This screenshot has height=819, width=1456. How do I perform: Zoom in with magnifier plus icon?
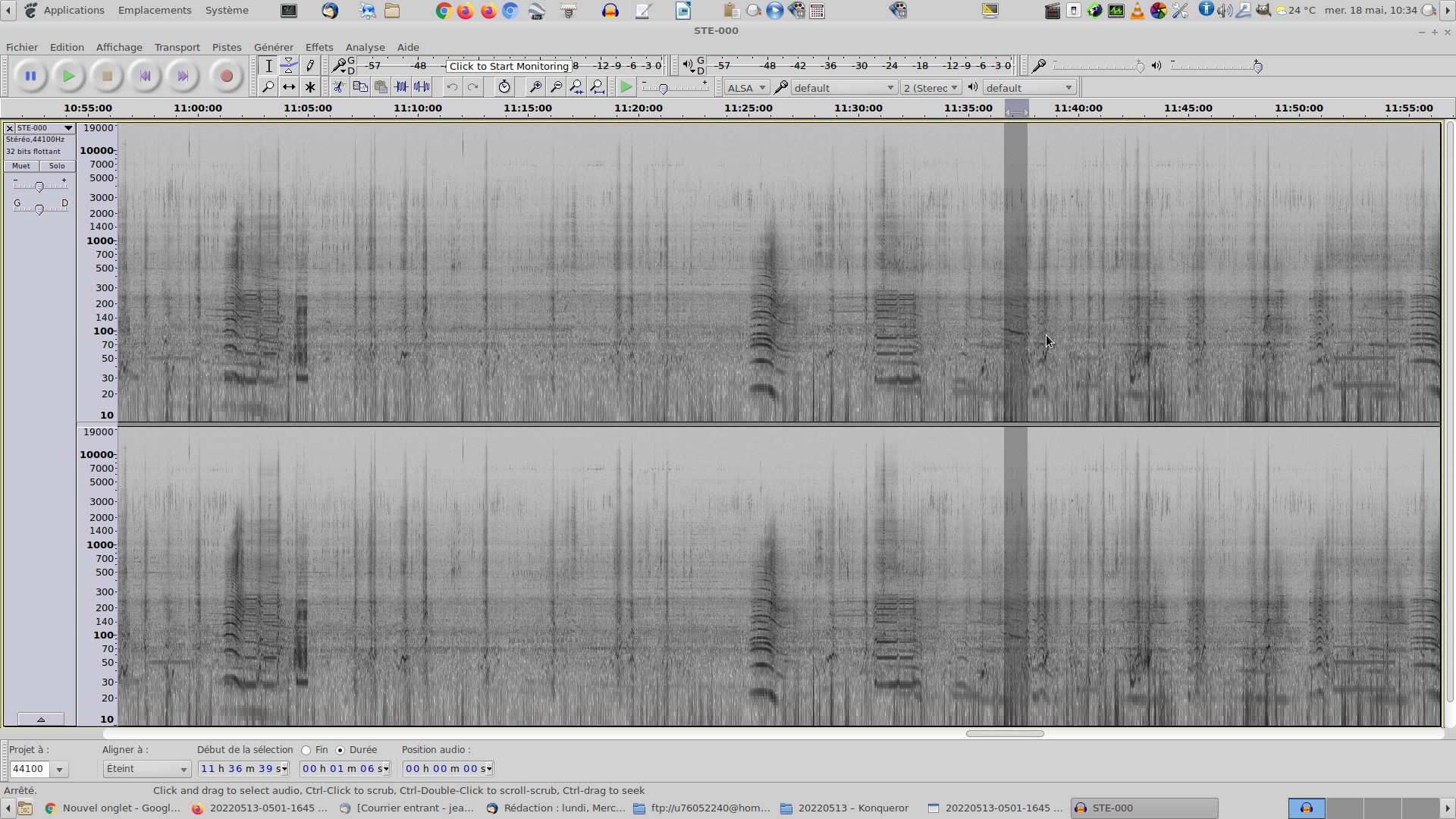pyautogui.click(x=535, y=87)
